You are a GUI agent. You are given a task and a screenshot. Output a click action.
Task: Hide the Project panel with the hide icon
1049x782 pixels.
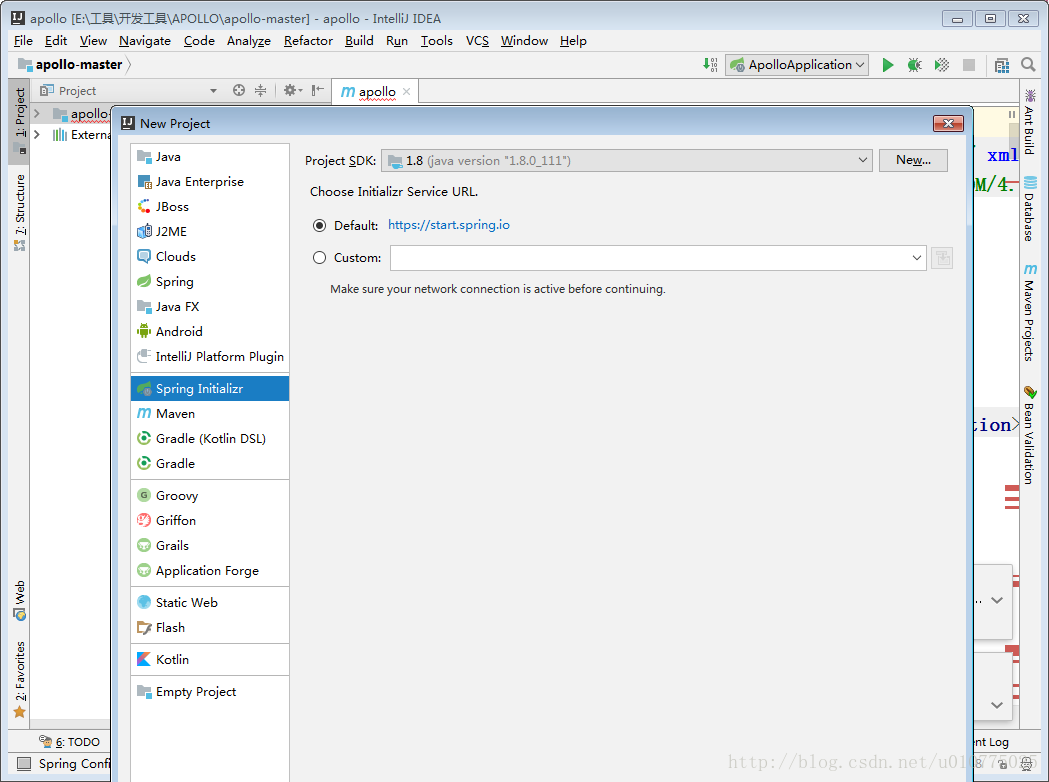[318, 90]
